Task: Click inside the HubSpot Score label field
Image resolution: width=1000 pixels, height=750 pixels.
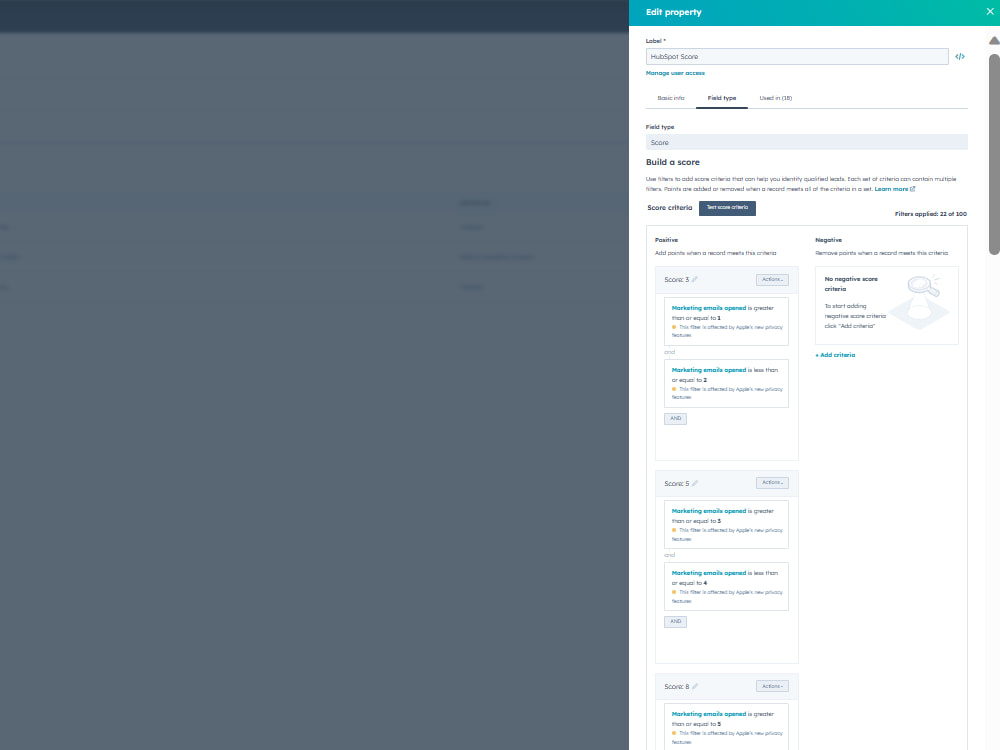Action: click(x=796, y=56)
